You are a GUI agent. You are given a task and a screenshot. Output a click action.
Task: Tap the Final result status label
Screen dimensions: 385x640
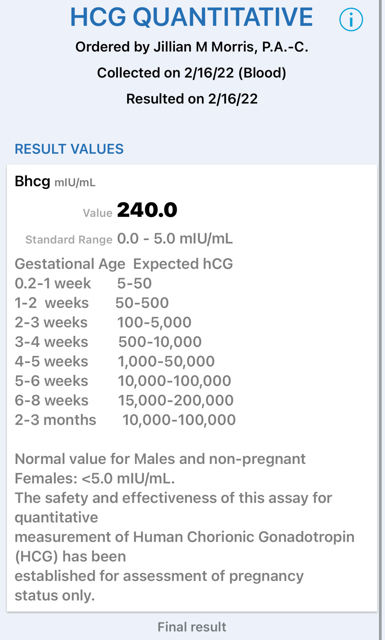pyautogui.click(x=192, y=627)
